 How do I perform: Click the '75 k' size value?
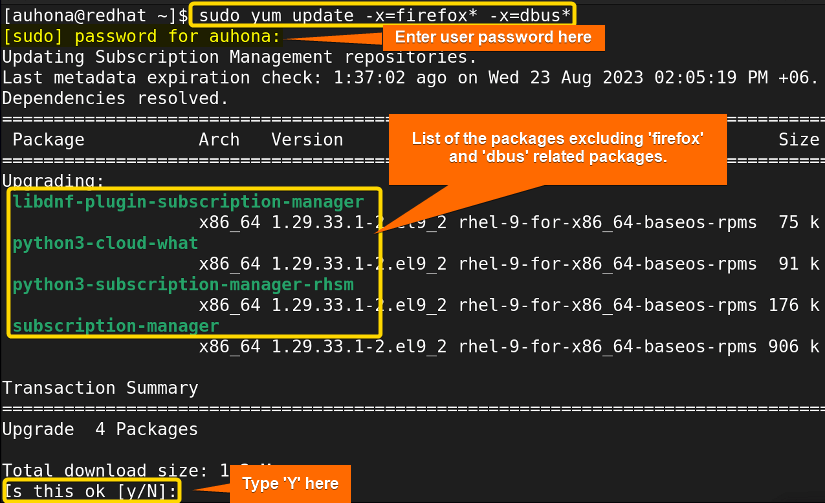799,223
